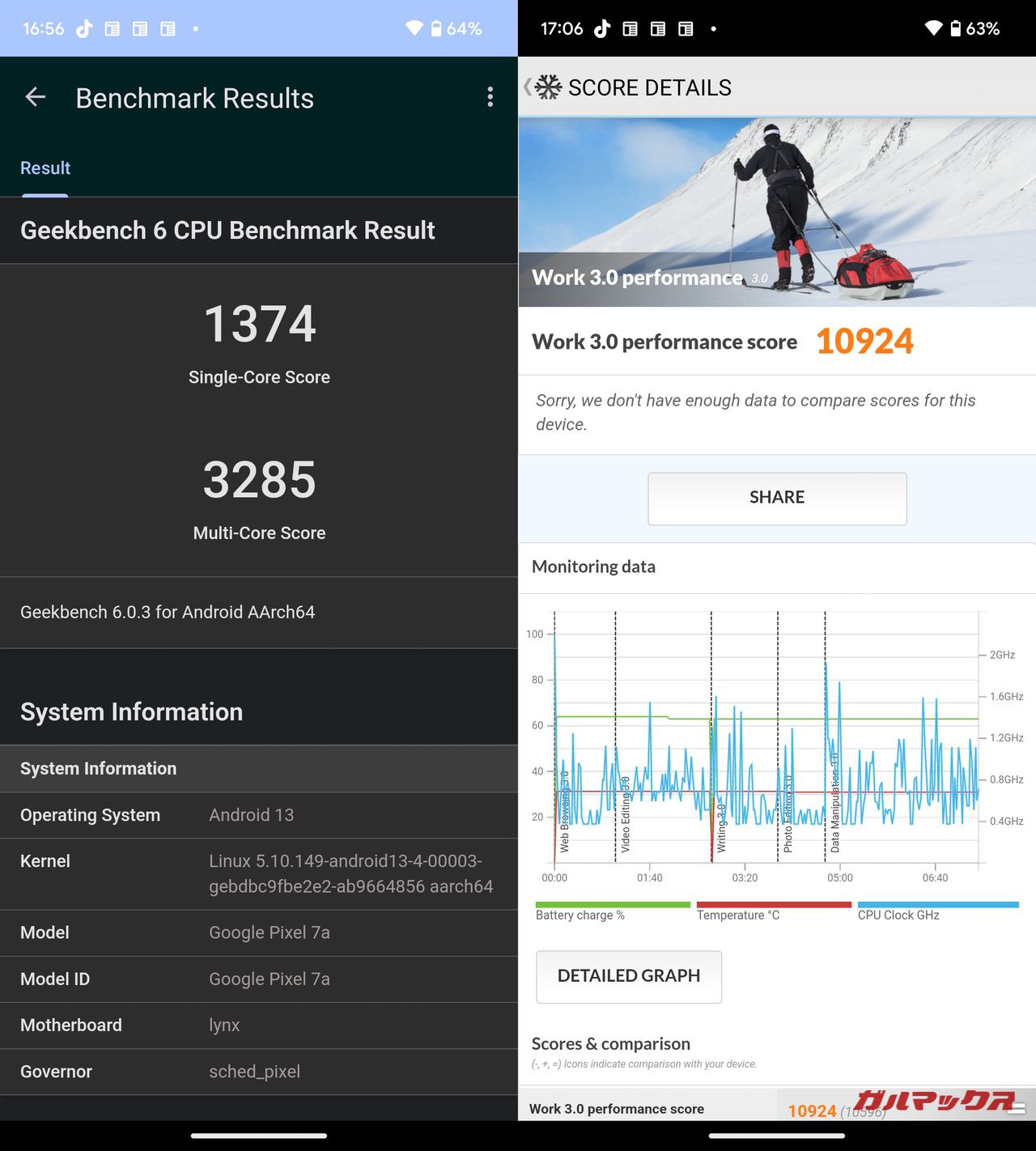The image size is (1036, 1151).
Task: Tap the battery icon showing 64%
Action: click(x=436, y=29)
